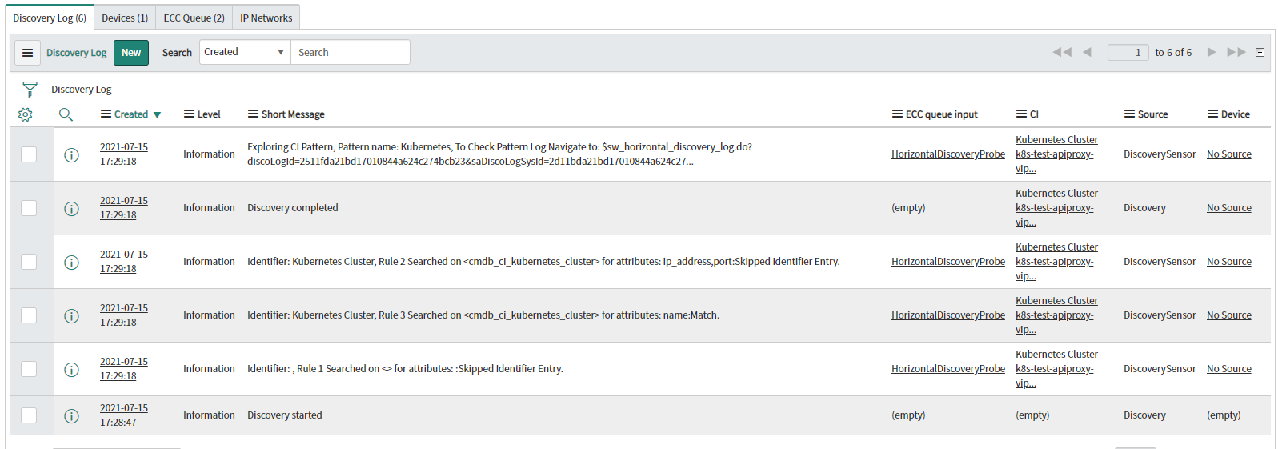This screenshot has width=1278, height=449.
Task: Click the New button
Action: coord(131,53)
